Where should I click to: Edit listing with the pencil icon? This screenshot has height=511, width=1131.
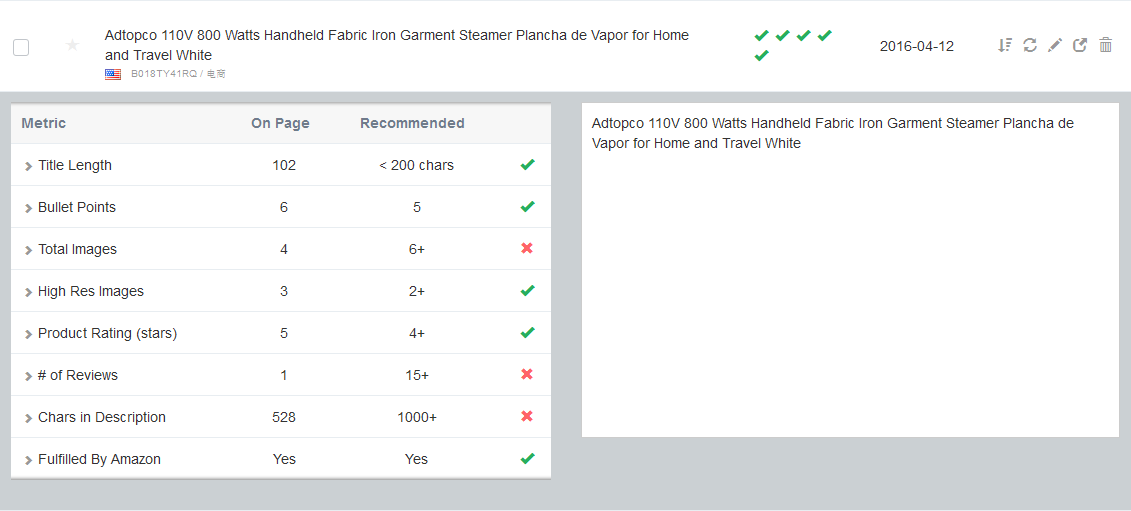point(1055,45)
